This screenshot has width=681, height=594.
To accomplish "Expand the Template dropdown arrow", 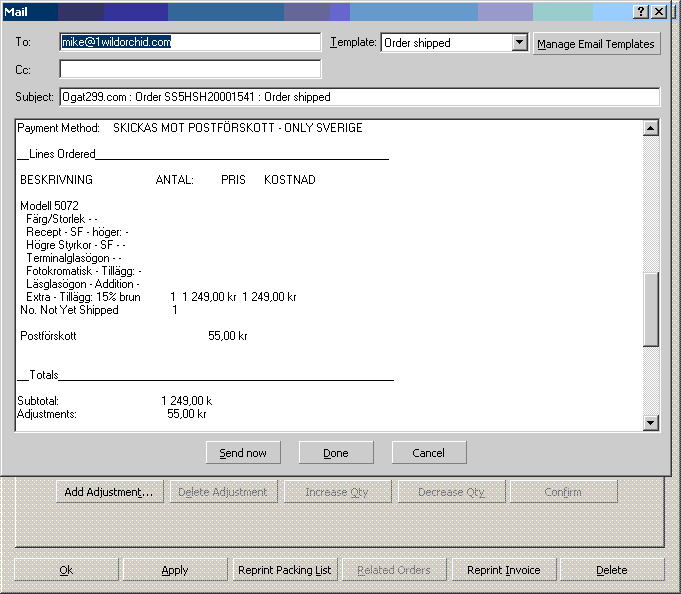I will pos(519,43).
